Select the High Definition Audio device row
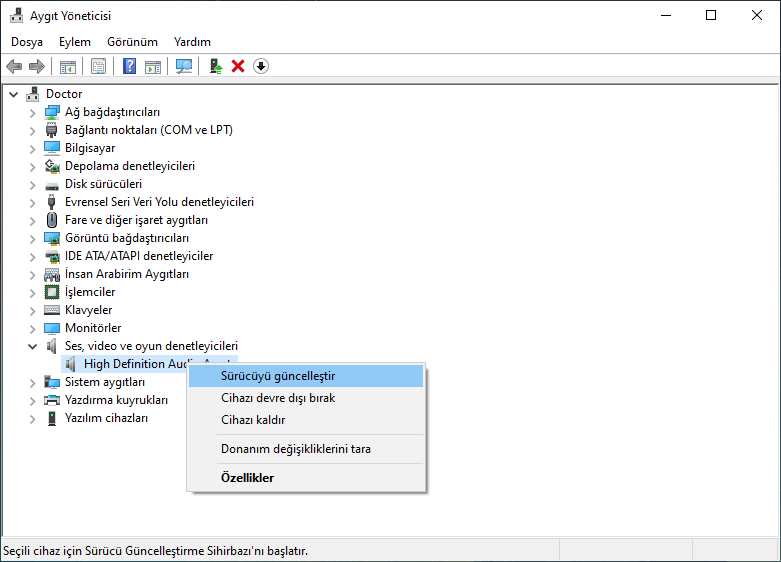This screenshot has width=781, height=562. 149,364
